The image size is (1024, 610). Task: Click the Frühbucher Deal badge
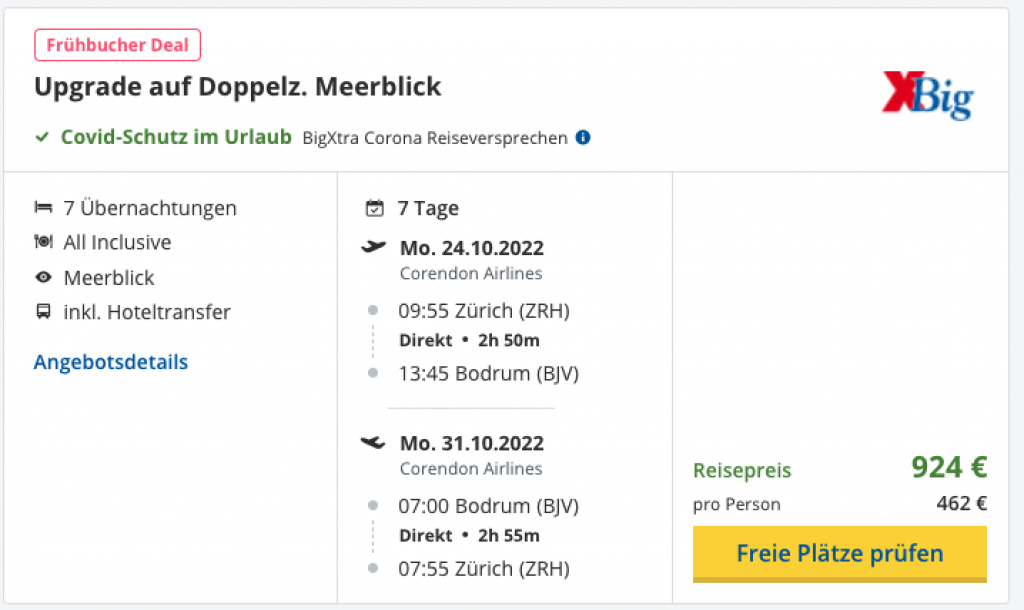pyautogui.click(x=118, y=45)
